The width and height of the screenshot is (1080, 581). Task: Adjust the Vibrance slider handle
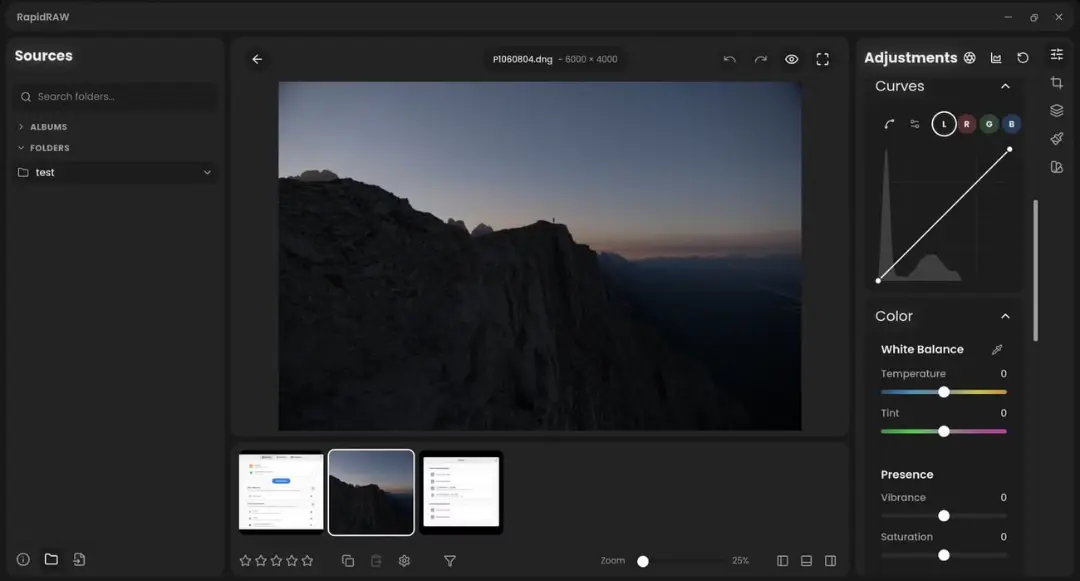(944, 516)
